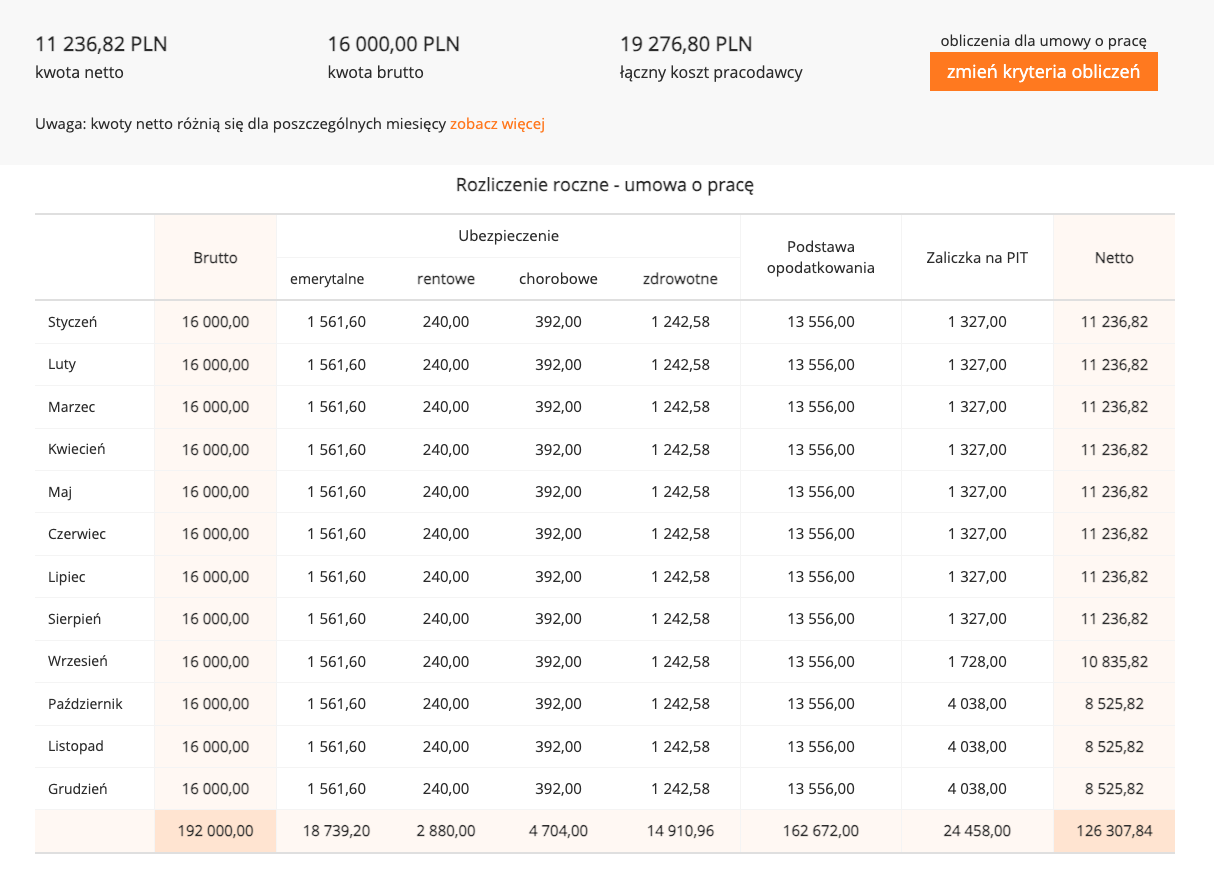Select the total brutto sum 192 000,00
The width and height of the screenshot is (1214, 870).
pos(215,830)
